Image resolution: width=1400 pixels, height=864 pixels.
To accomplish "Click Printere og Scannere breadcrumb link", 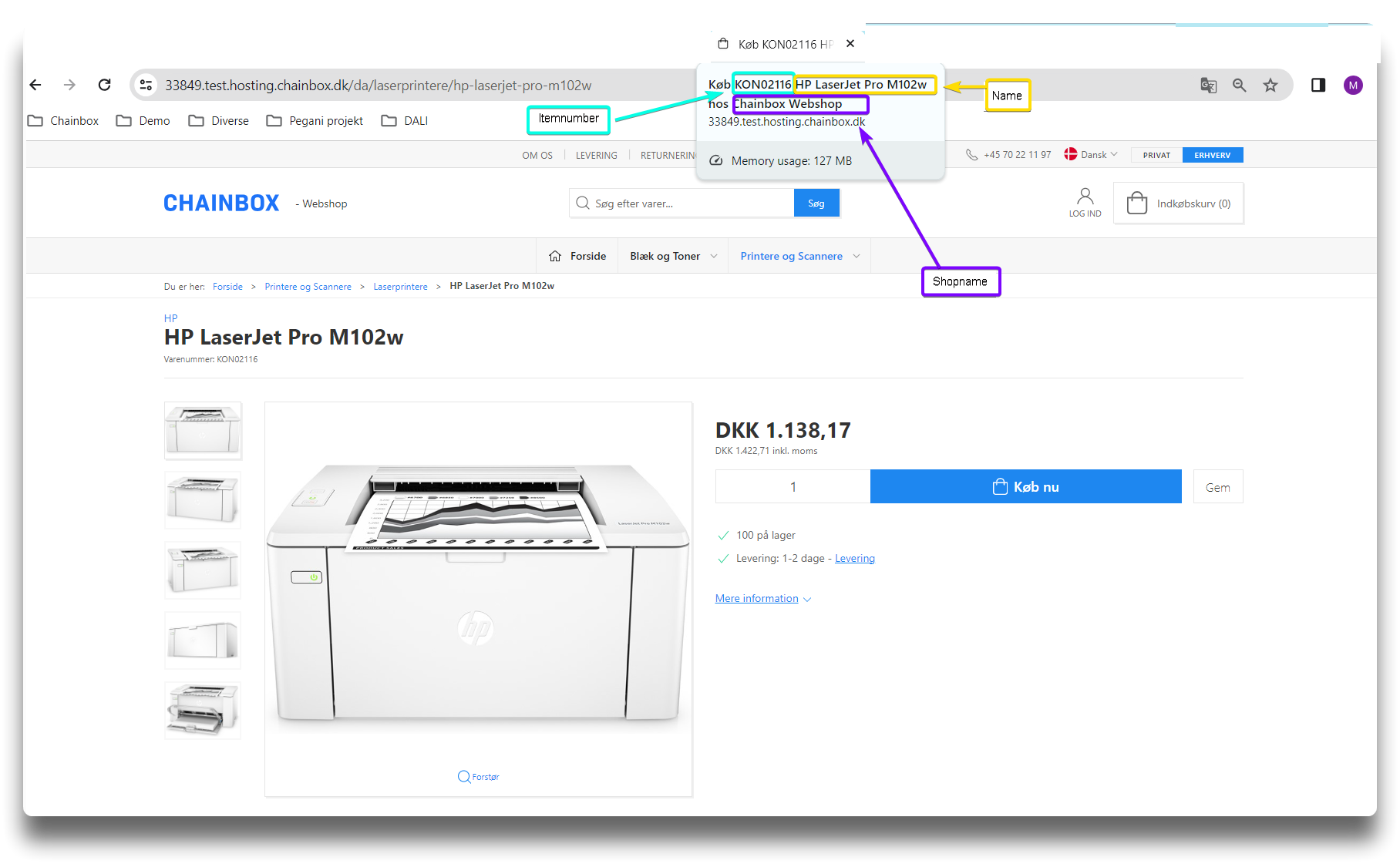I will point(308,287).
